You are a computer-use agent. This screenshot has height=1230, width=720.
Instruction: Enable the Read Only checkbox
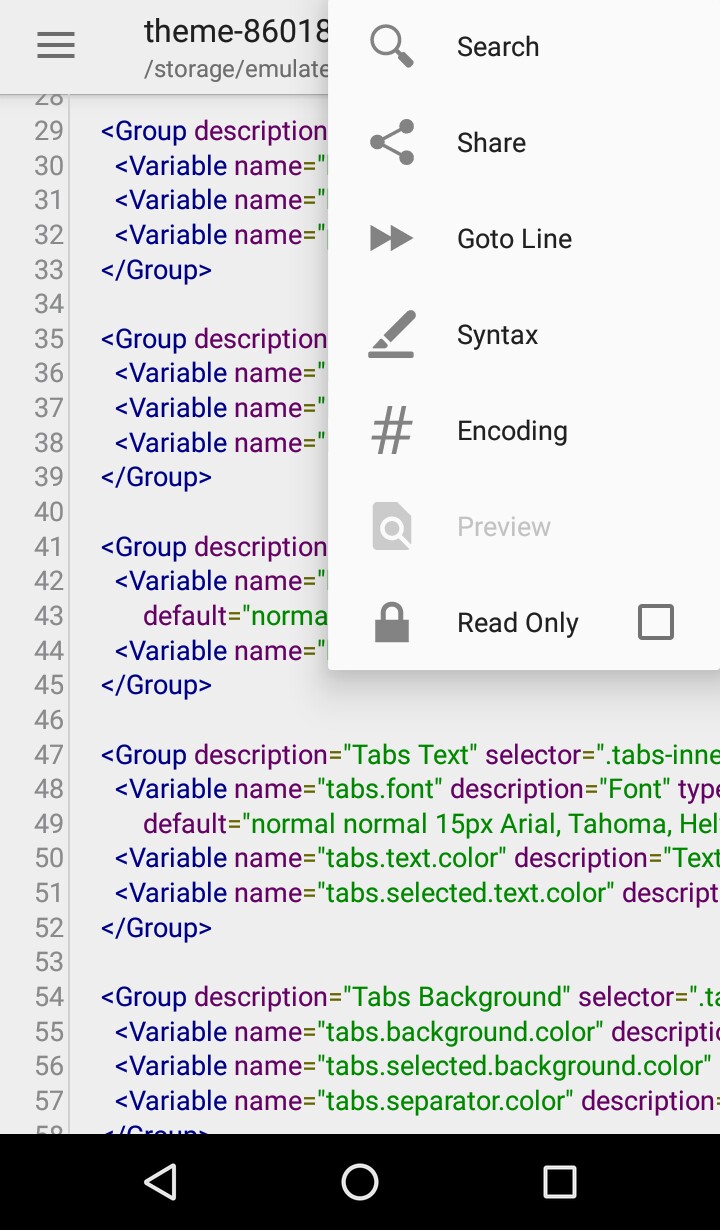coord(656,622)
